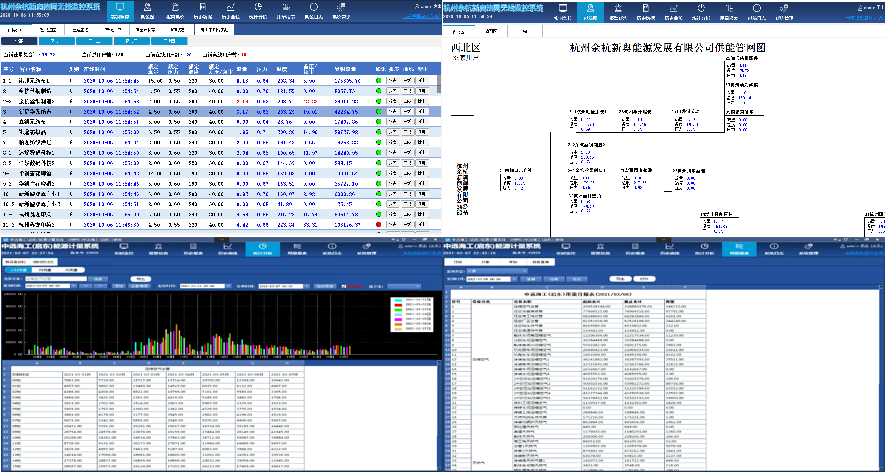The width and height of the screenshot is (887, 473).
Task: Toggle red-labeled checkbox in statistics query bar
Action: pyautogui.click(x=343, y=286)
